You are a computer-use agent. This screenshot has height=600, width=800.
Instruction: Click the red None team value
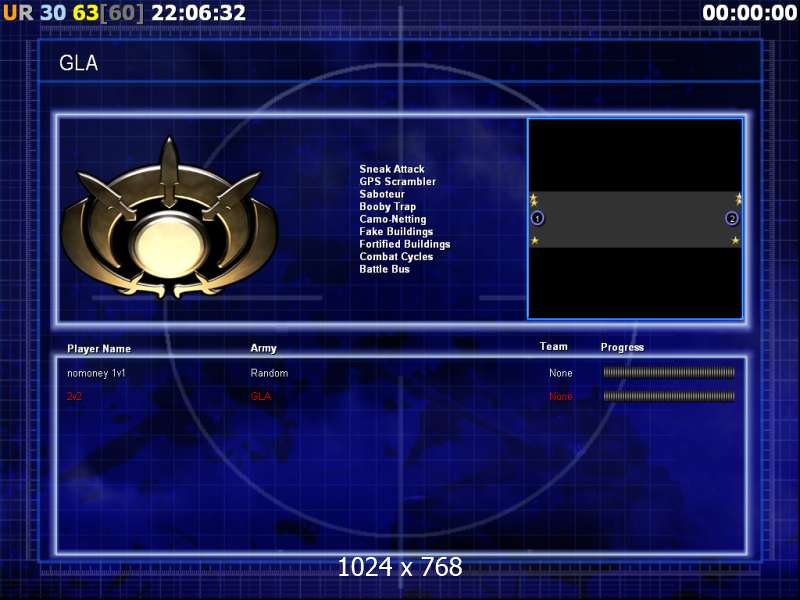point(561,396)
